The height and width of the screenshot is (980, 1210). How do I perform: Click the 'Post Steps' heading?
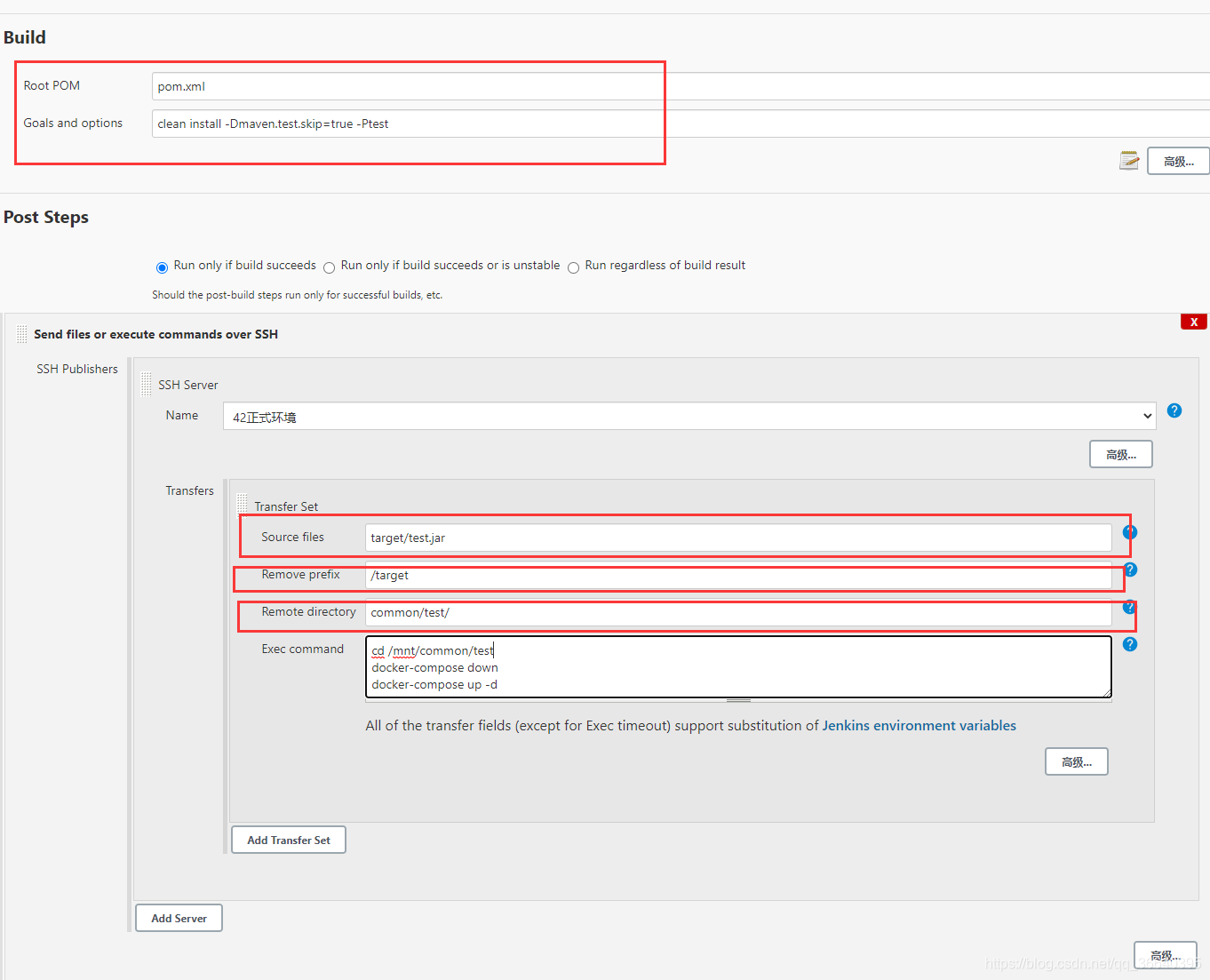pos(46,217)
